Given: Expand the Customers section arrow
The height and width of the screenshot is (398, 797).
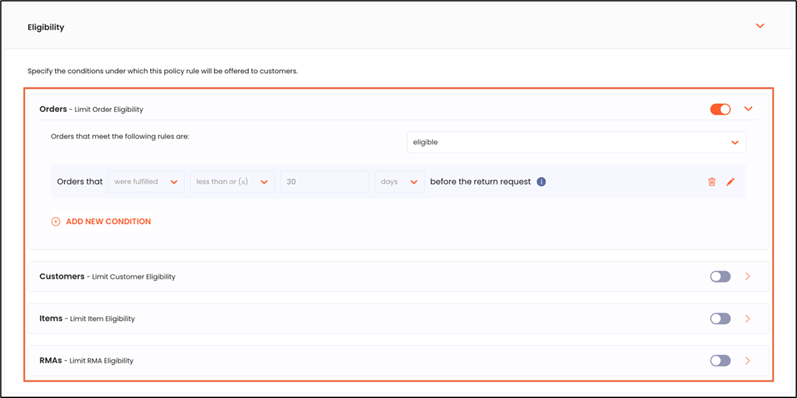Looking at the screenshot, I should [x=747, y=277].
